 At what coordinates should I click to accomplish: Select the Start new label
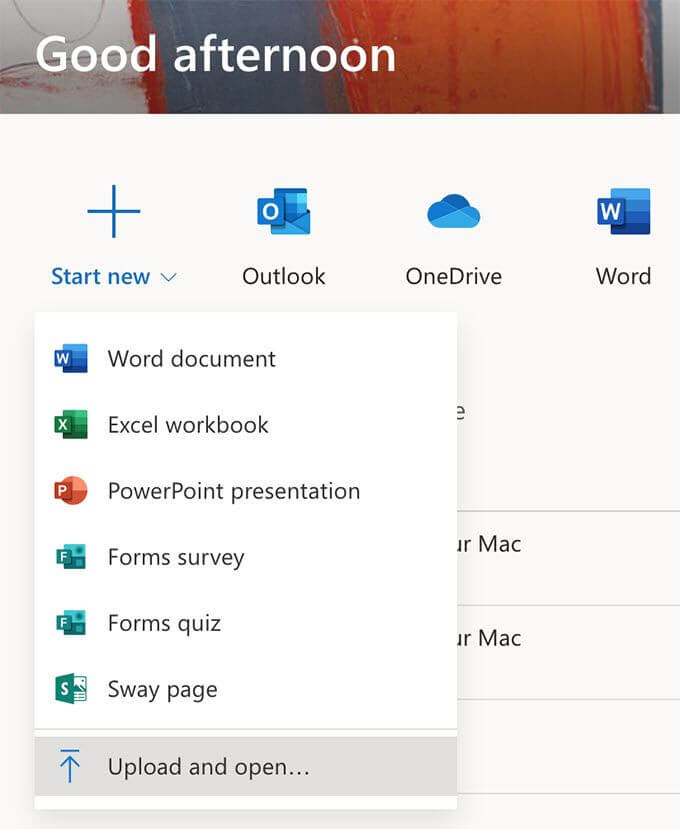pyautogui.click(x=100, y=277)
